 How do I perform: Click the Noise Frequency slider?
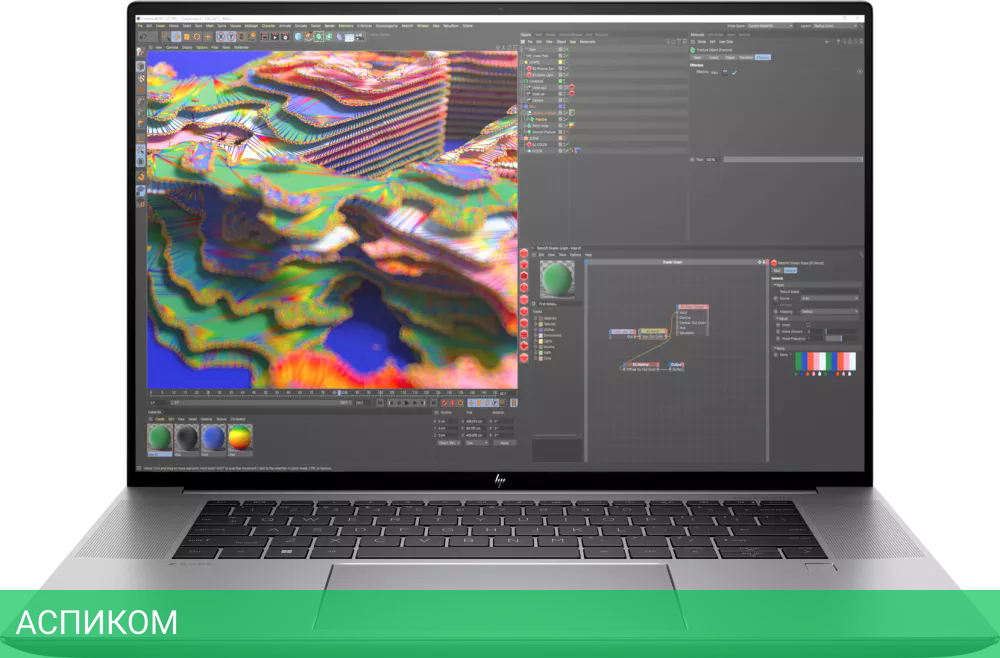tap(841, 339)
